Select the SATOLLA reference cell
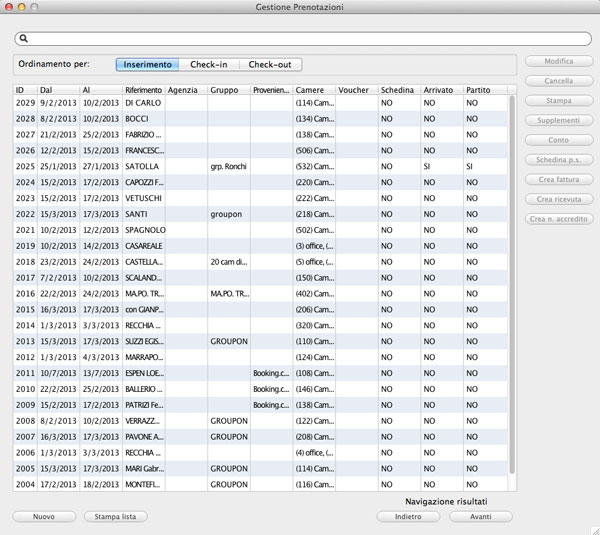The height and width of the screenshot is (535, 600). point(144,166)
